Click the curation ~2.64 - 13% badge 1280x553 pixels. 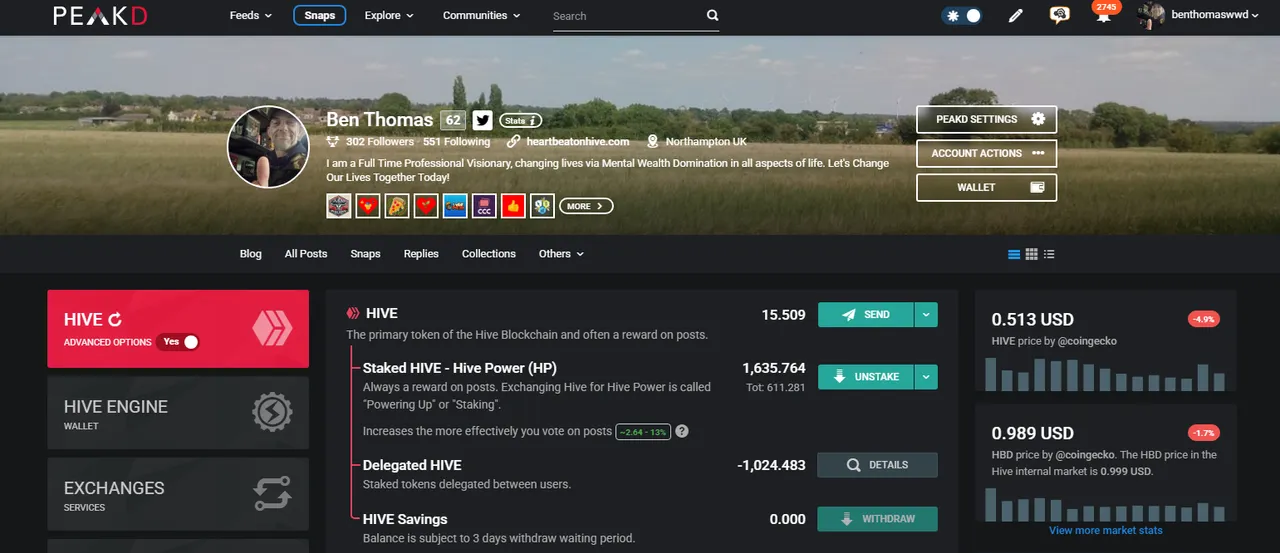tap(643, 431)
